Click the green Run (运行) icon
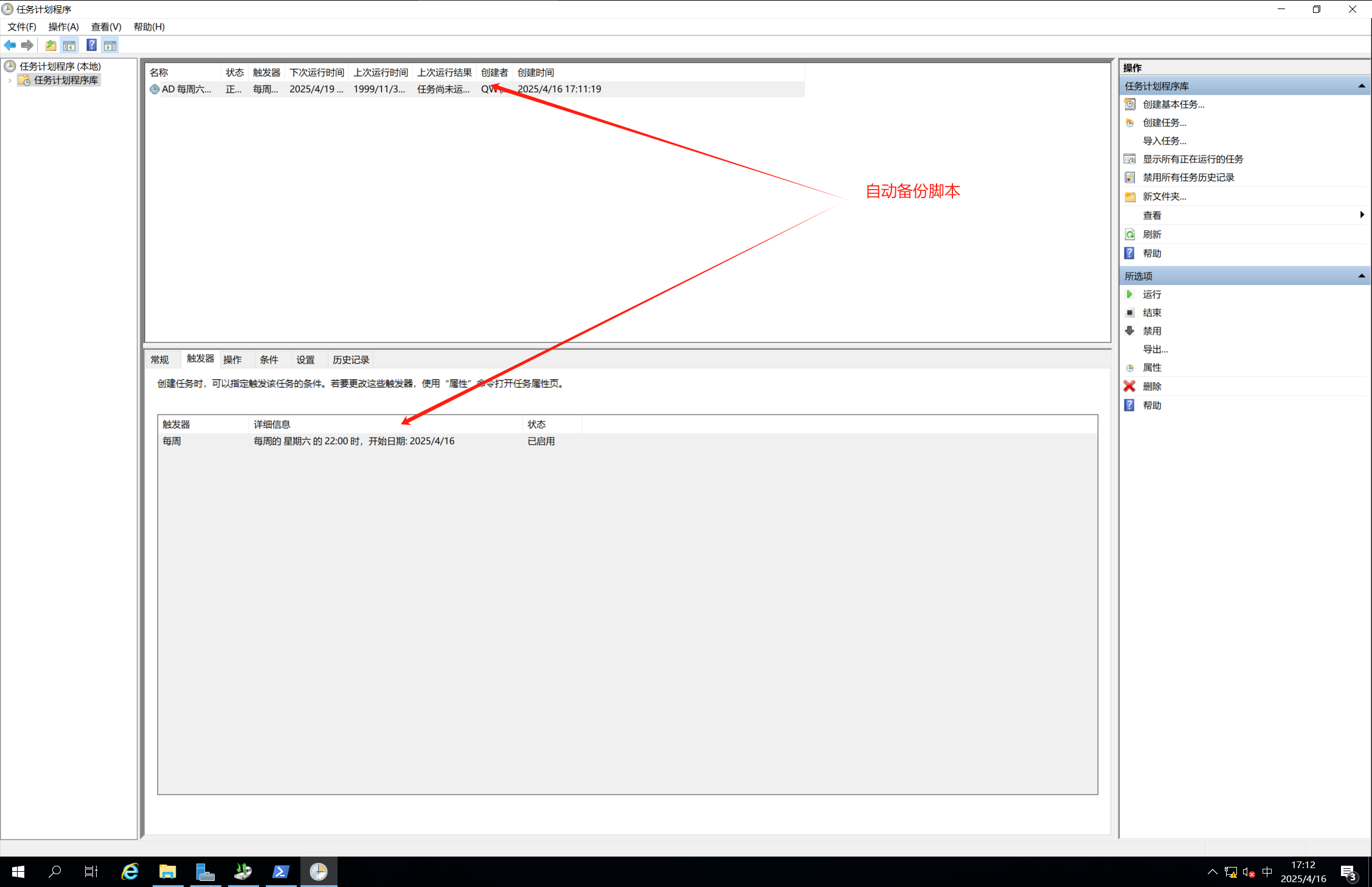The width and height of the screenshot is (1372, 887). [1129, 294]
